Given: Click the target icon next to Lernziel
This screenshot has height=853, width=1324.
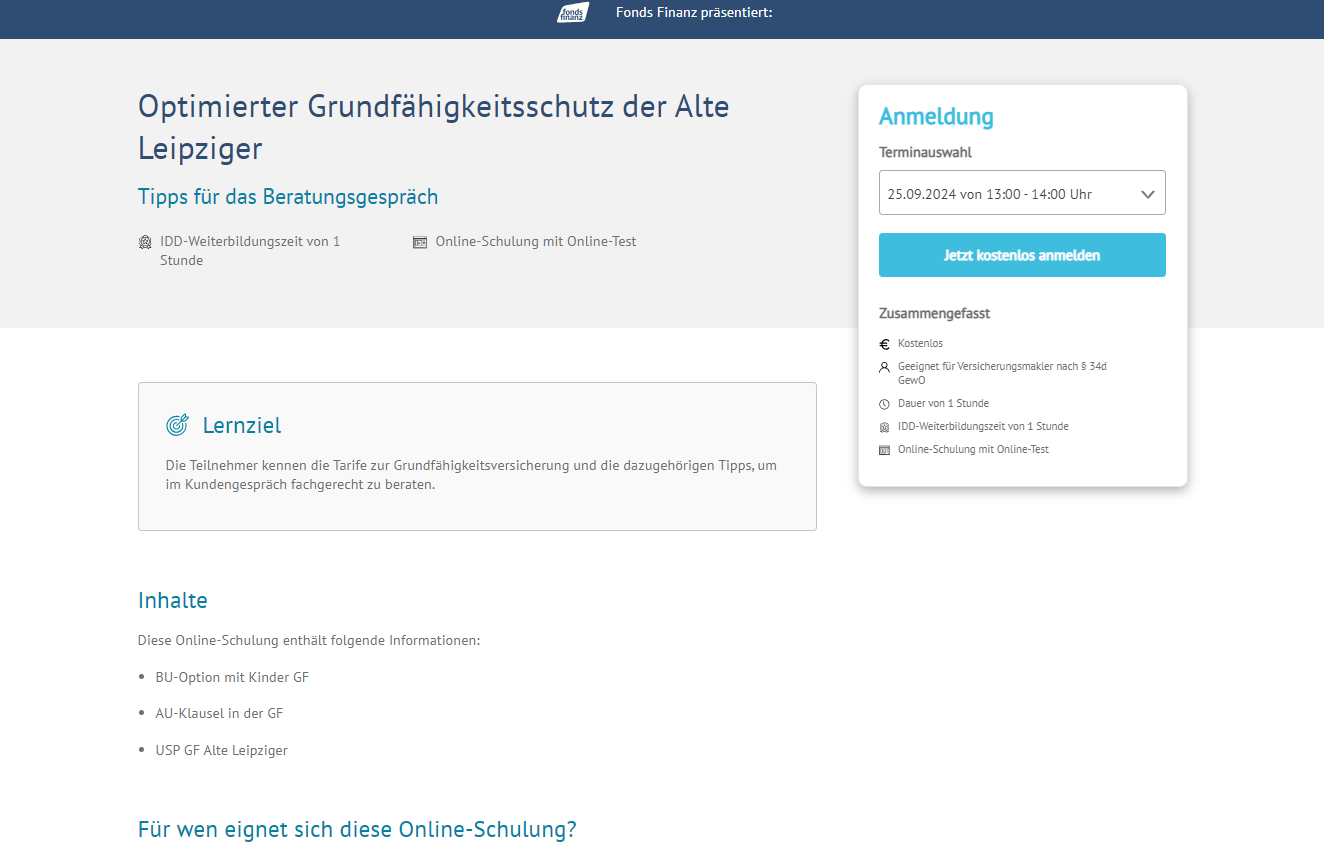Looking at the screenshot, I should point(177,425).
